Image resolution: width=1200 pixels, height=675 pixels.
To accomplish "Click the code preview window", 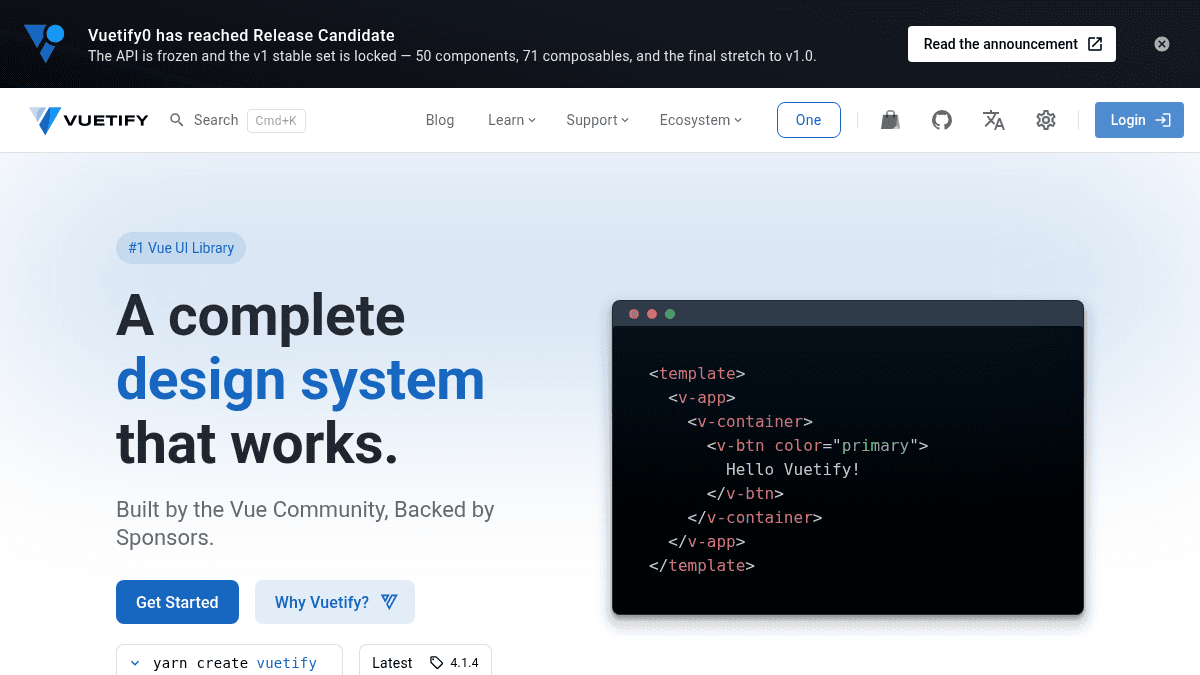I will pos(848,457).
